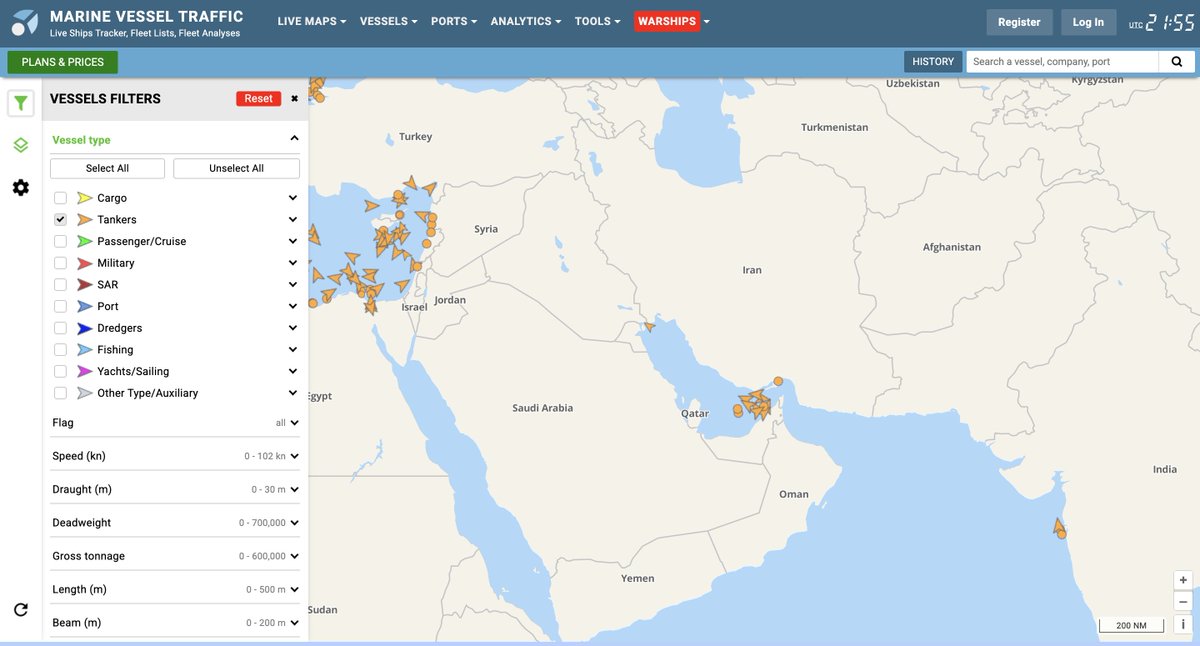
Task: Check the Dredgers checkbox
Action: pyautogui.click(x=60, y=328)
